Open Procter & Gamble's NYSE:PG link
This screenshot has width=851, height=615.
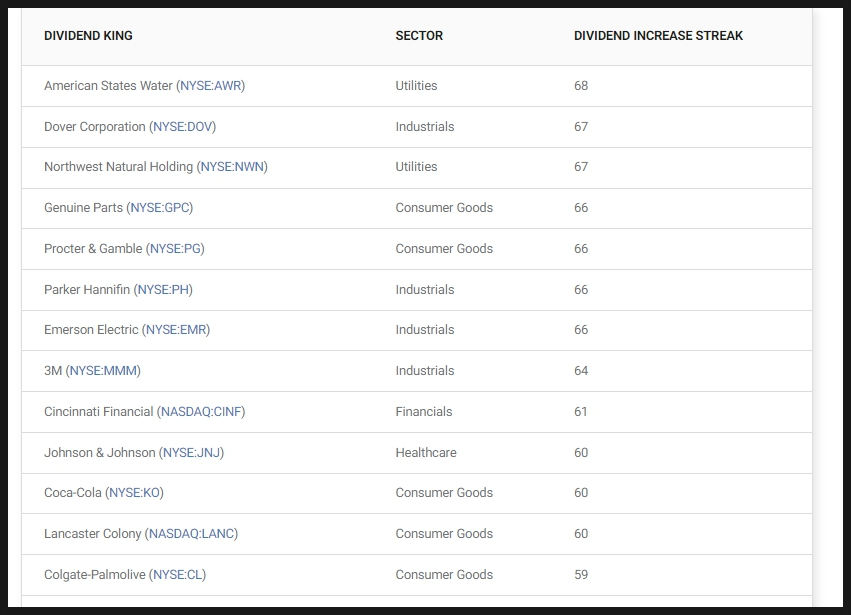[175, 249]
